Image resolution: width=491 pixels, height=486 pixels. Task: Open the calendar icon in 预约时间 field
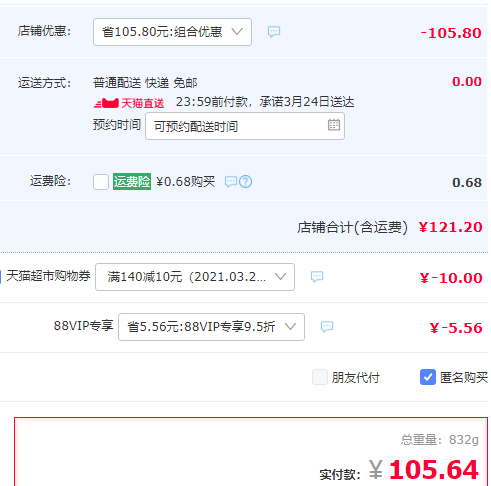[334, 125]
